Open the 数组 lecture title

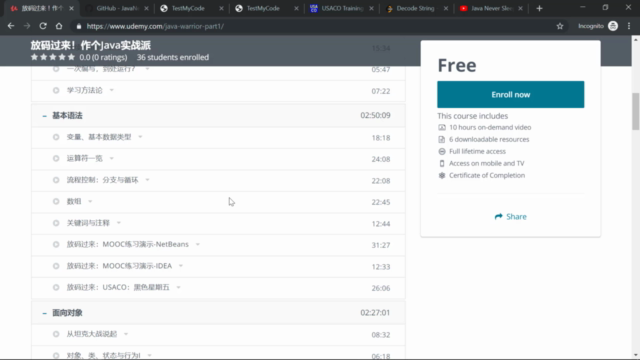coord(74,201)
